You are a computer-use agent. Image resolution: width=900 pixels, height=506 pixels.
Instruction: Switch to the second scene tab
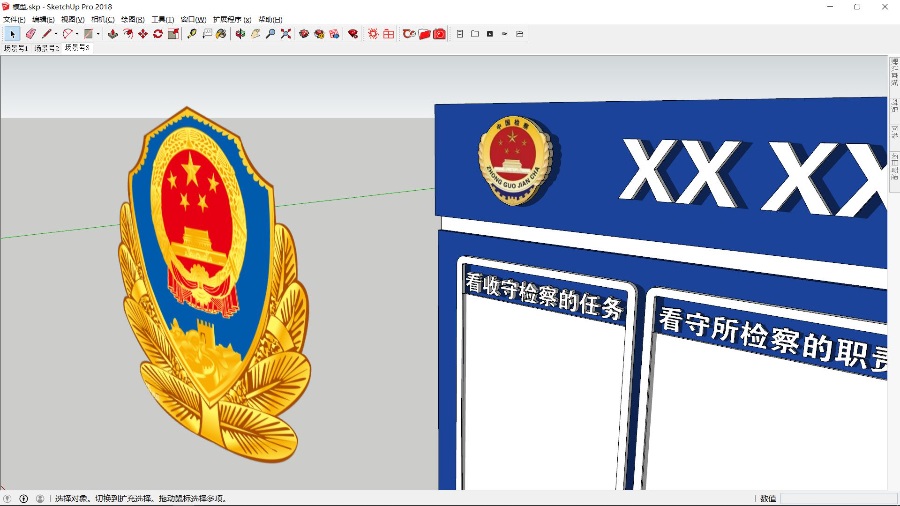(x=46, y=48)
